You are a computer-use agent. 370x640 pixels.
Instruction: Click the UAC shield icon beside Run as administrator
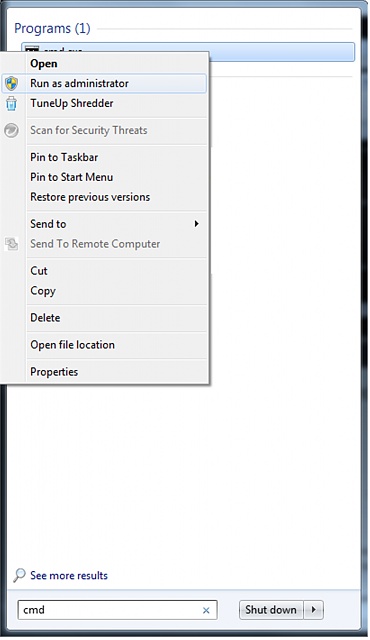tap(11, 84)
